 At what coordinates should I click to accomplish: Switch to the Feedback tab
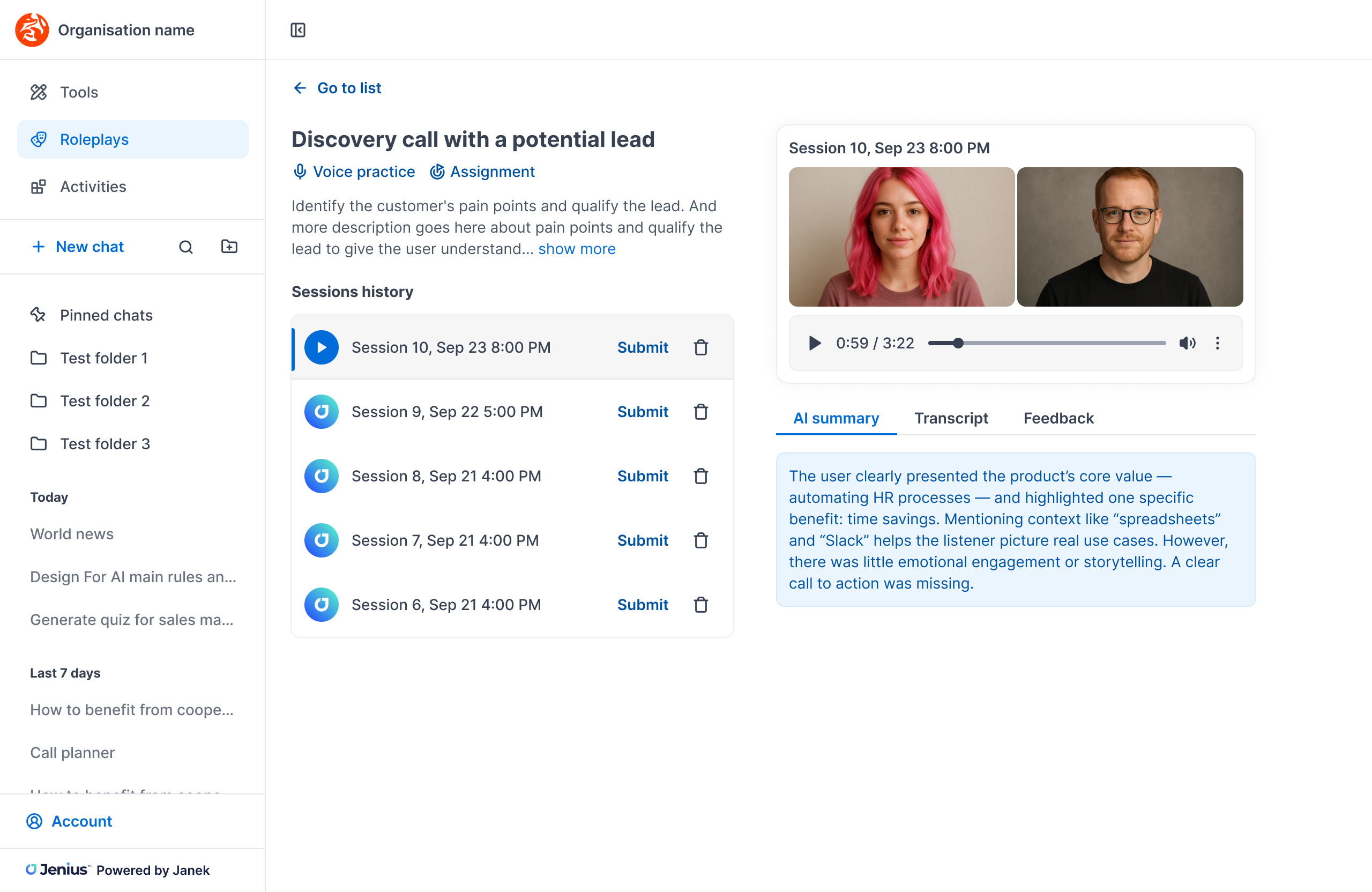tap(1058, 418)
